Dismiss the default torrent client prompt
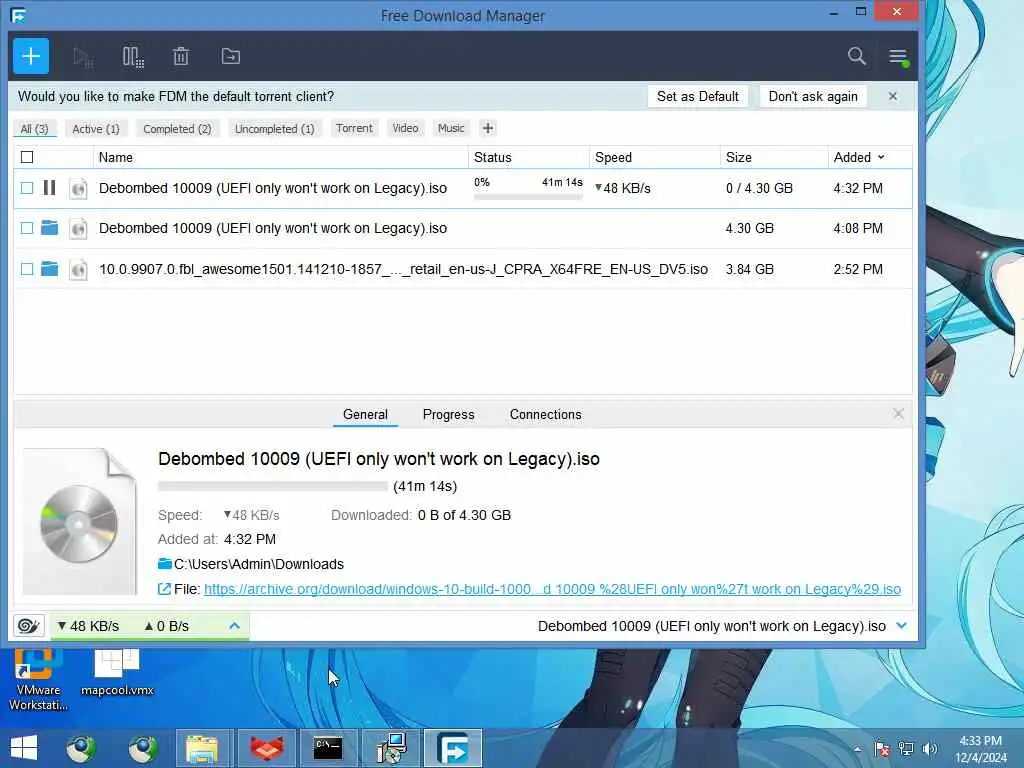 pyautogui.click(x=893, y=96)
